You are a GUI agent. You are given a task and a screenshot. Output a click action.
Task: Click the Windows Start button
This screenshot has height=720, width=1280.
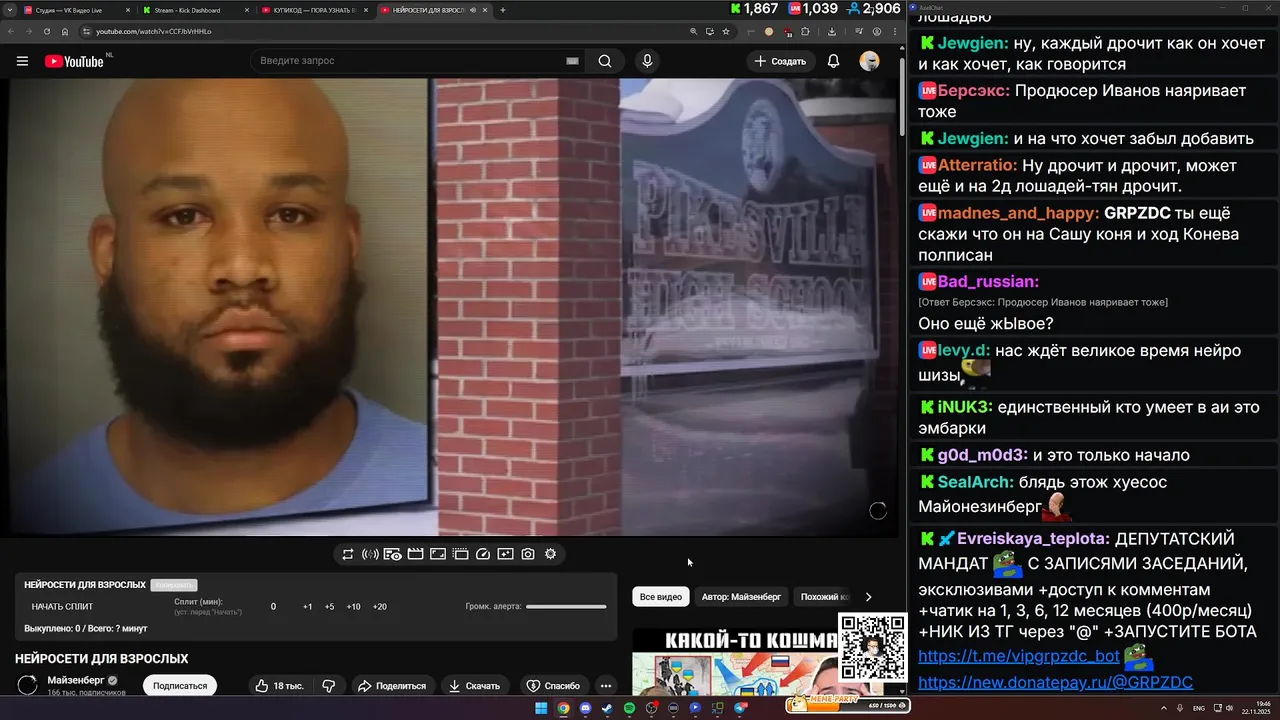(541, 708)
